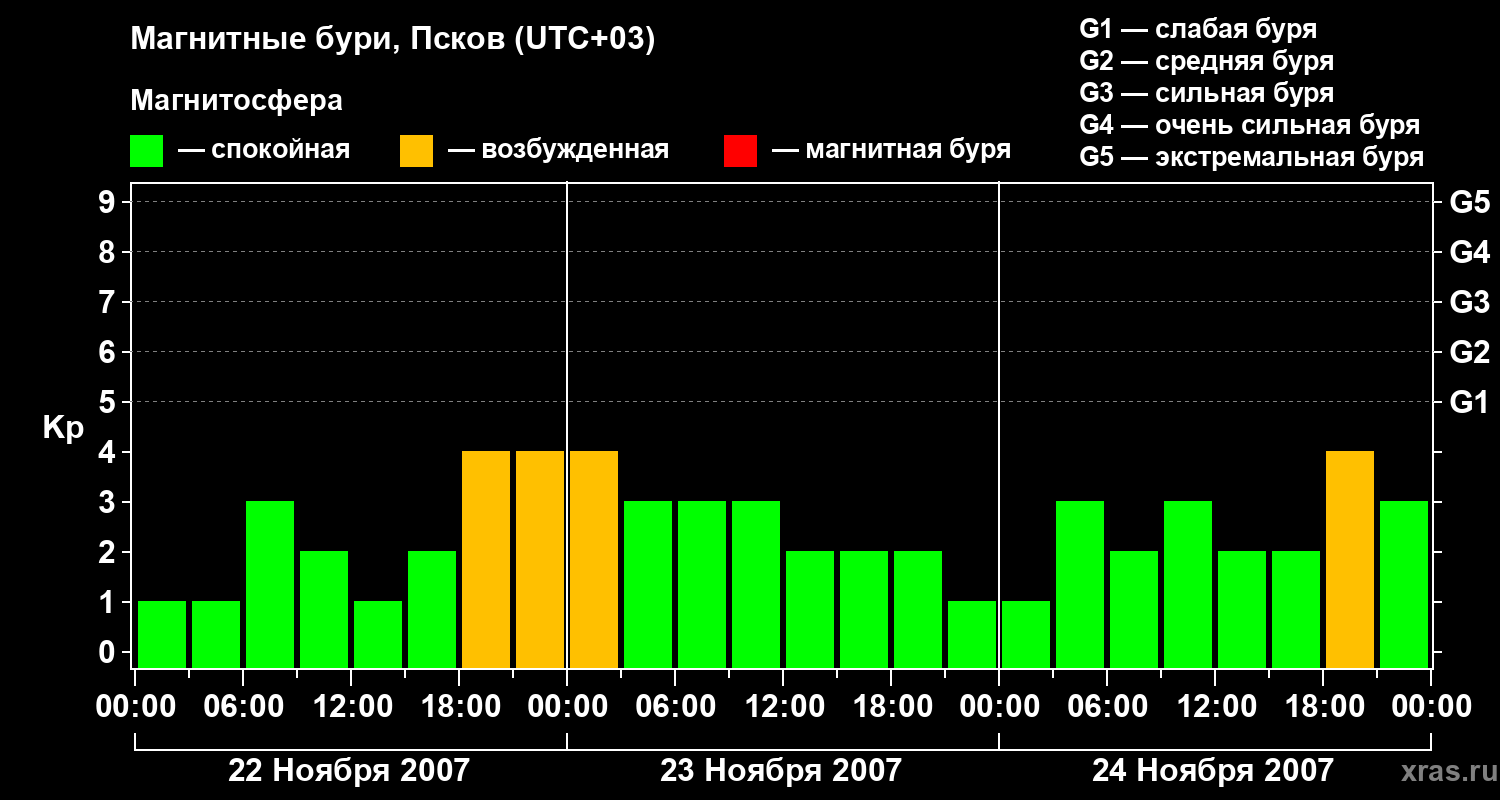Click the 'G1 — слабая буря' description

coord(1198,29)
